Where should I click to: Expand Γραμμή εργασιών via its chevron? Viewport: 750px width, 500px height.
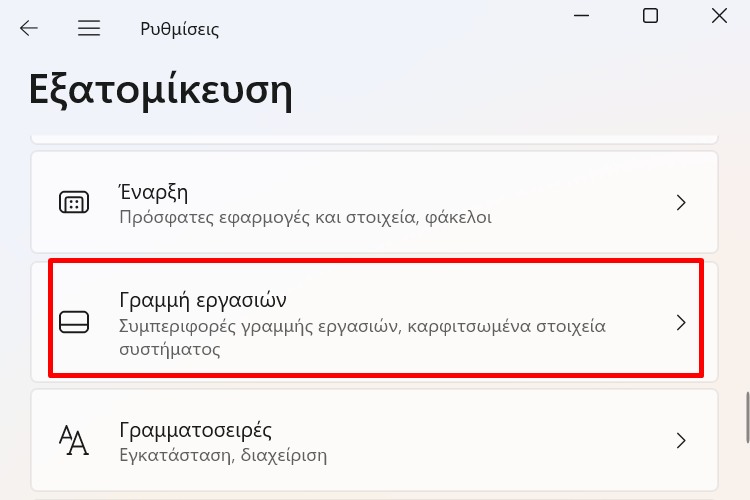click(681, 322)
